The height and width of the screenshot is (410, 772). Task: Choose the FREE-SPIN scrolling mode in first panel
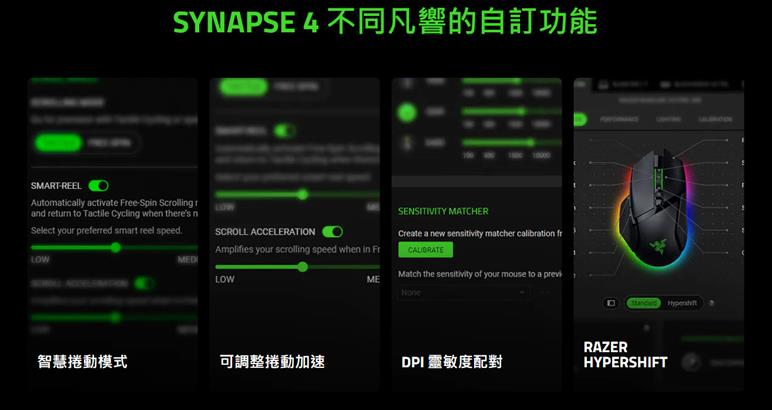[107, 143]
